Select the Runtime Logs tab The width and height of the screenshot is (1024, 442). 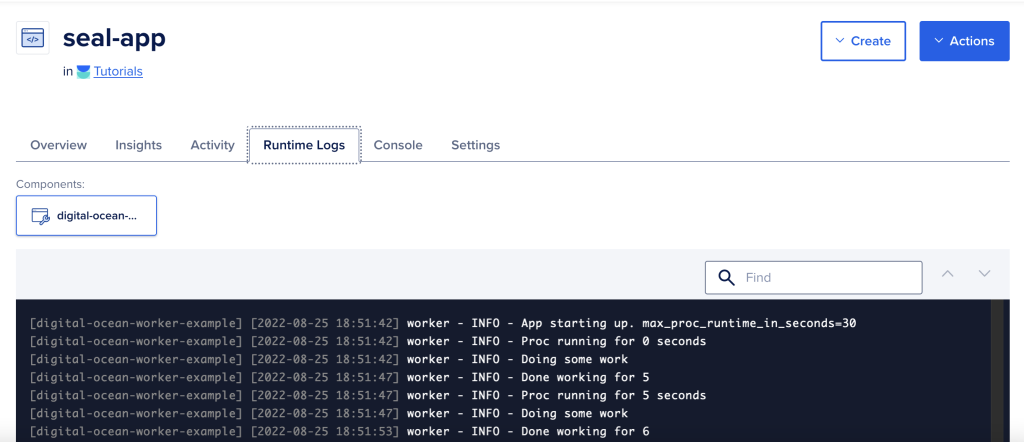304,145
